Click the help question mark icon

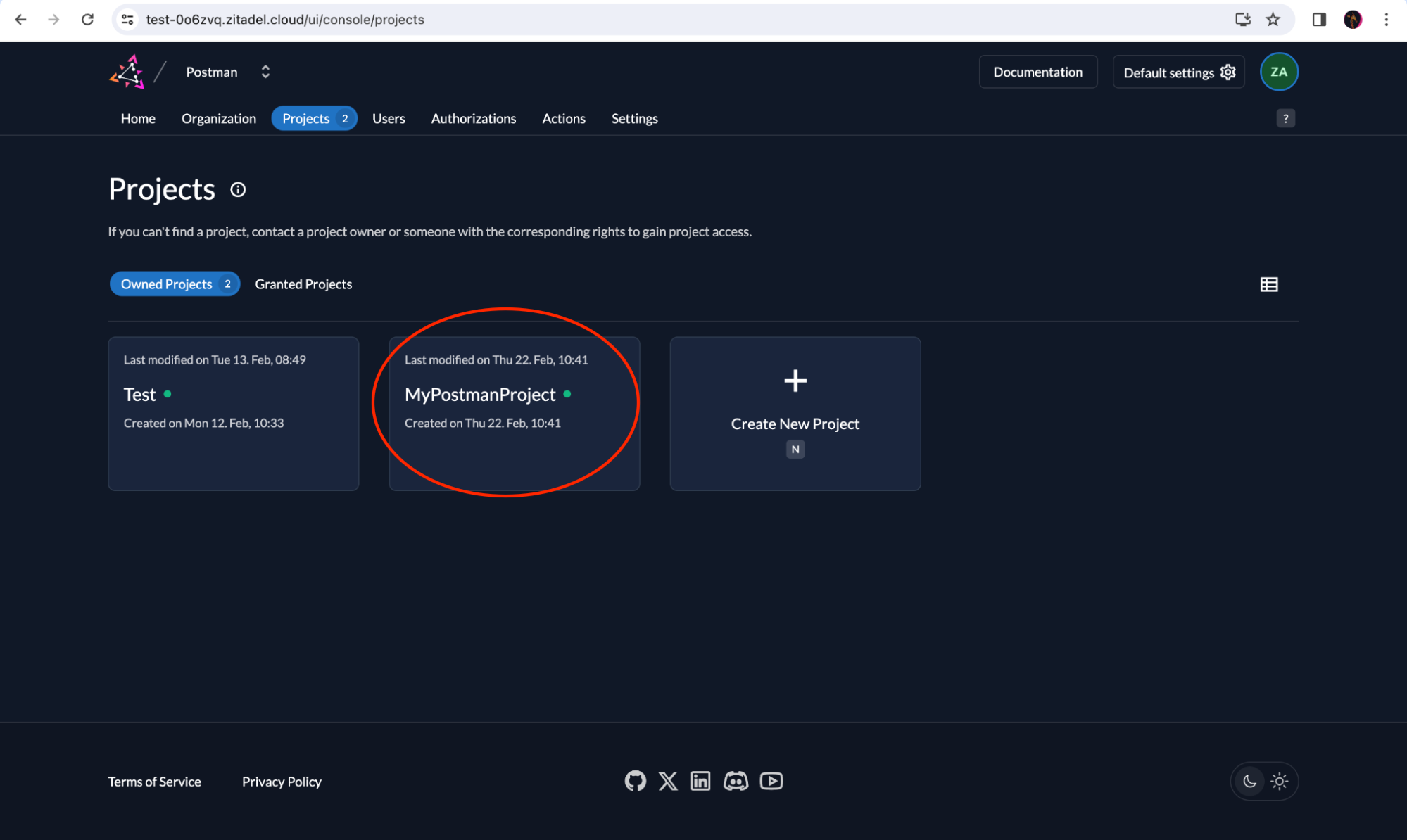pos(1285,118)
